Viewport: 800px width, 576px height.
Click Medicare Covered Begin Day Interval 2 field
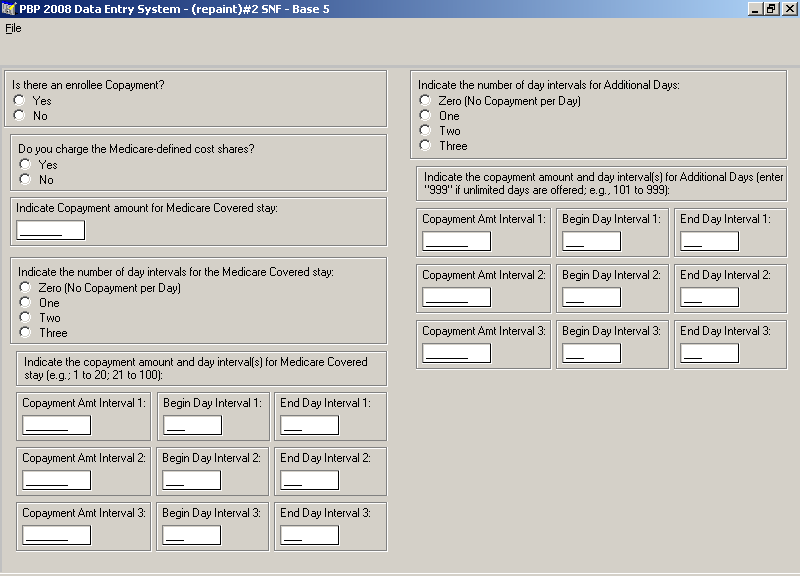coord(192,480)
